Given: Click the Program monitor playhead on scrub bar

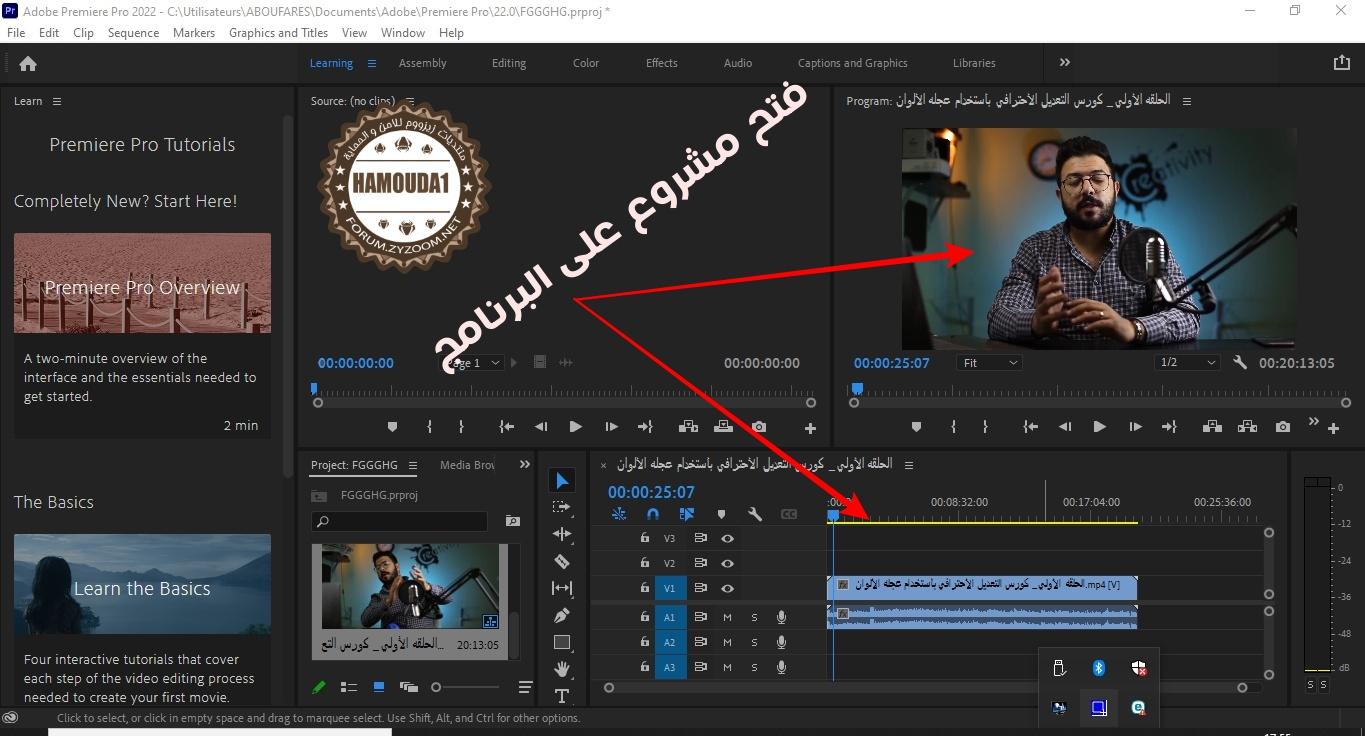Looking at the screenshot, I should click(857, 389).
